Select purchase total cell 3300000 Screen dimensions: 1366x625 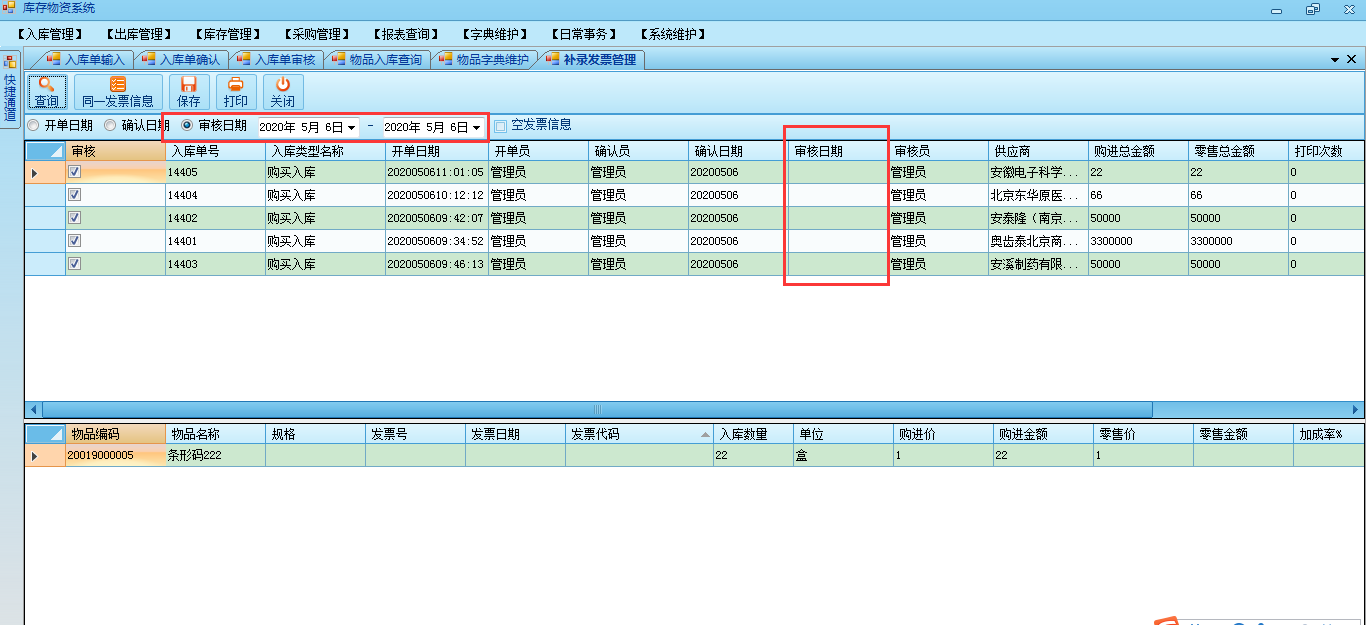1138,241
